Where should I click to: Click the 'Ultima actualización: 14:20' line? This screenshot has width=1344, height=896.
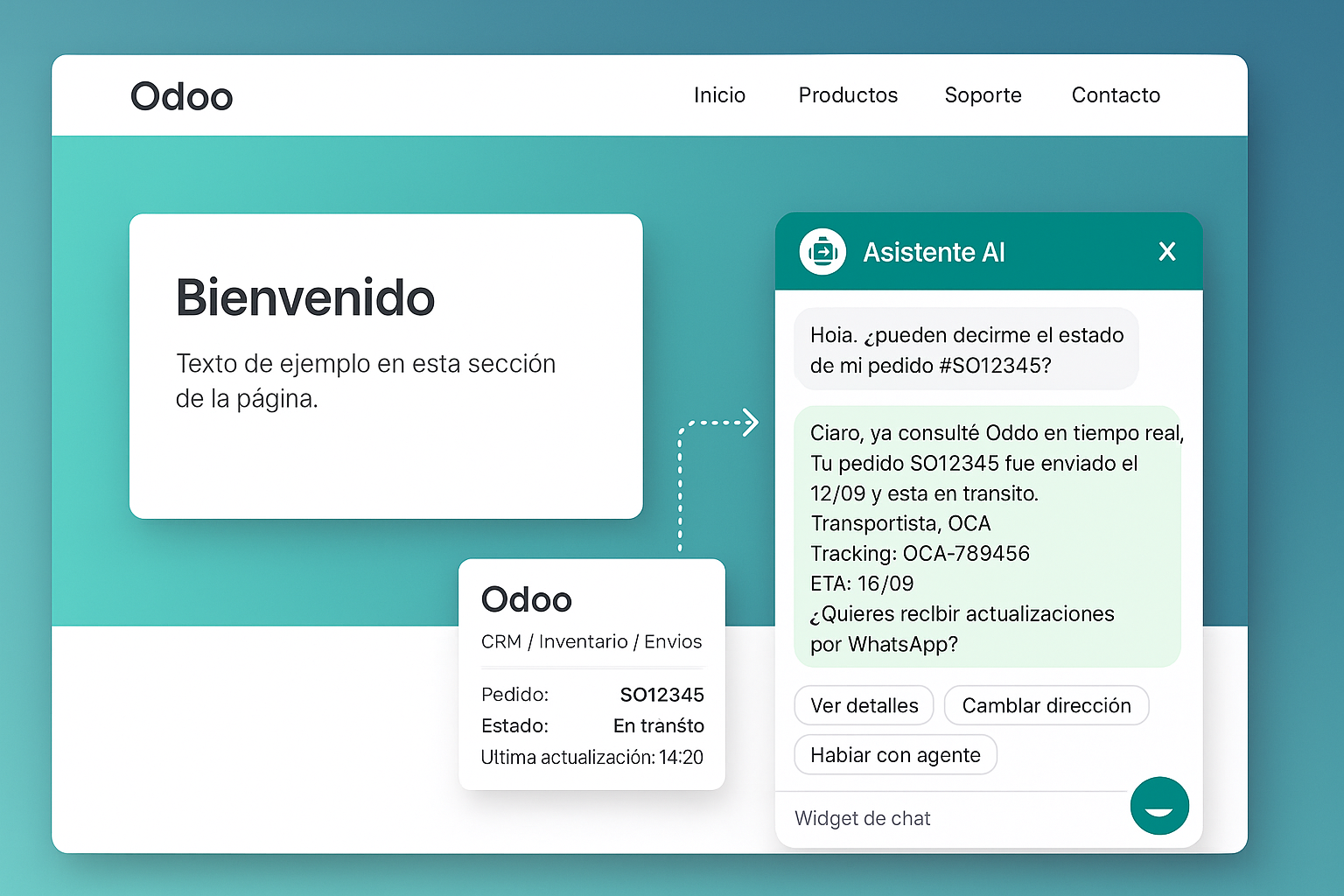[591, 757]
